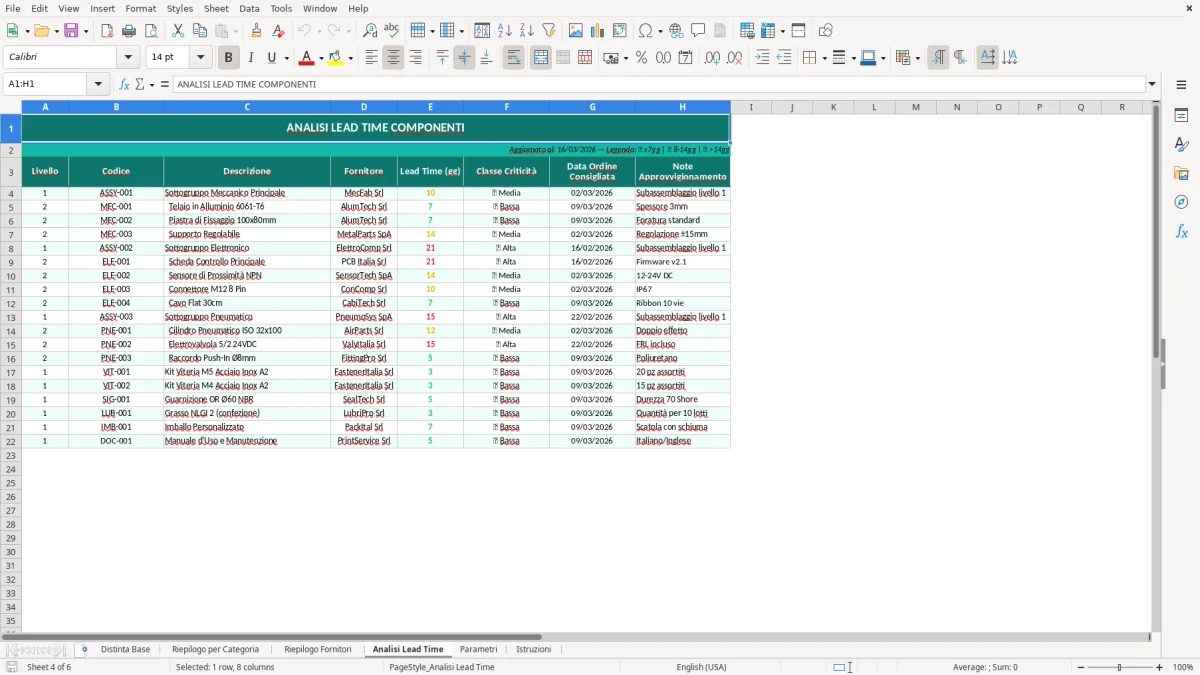The image size is (1200, 675).
Task: Format the cell as percent
Action: (641, 58)
